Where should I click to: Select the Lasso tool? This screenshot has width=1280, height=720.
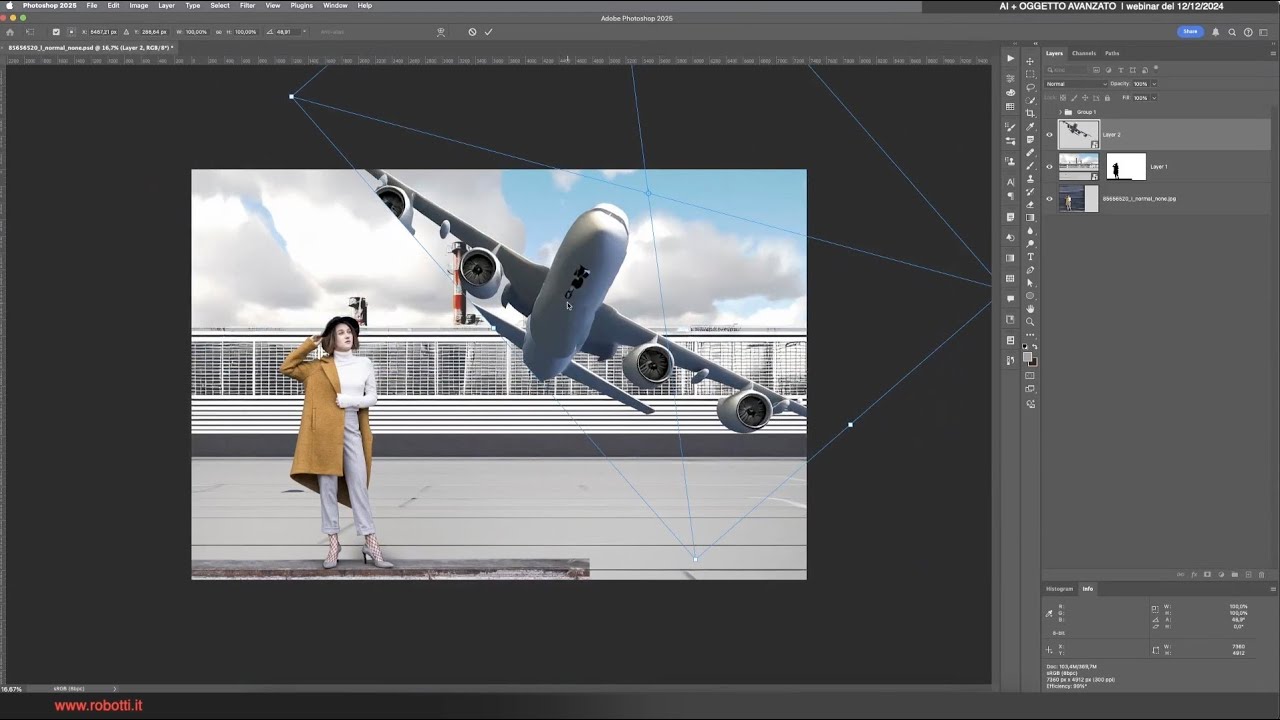point(1030,87)
